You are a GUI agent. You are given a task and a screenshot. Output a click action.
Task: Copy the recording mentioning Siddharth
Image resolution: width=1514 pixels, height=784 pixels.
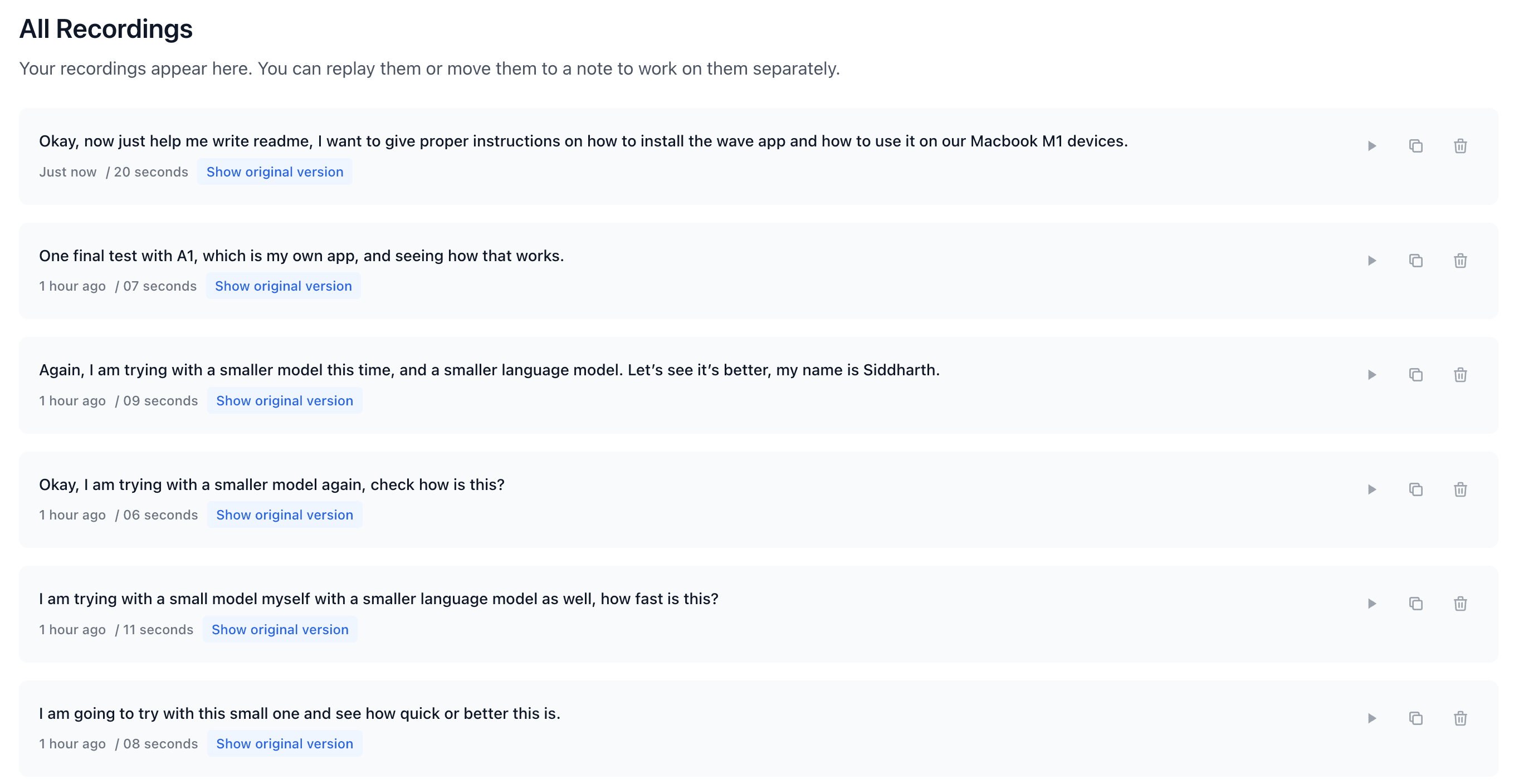click(x=1416, y=375)
